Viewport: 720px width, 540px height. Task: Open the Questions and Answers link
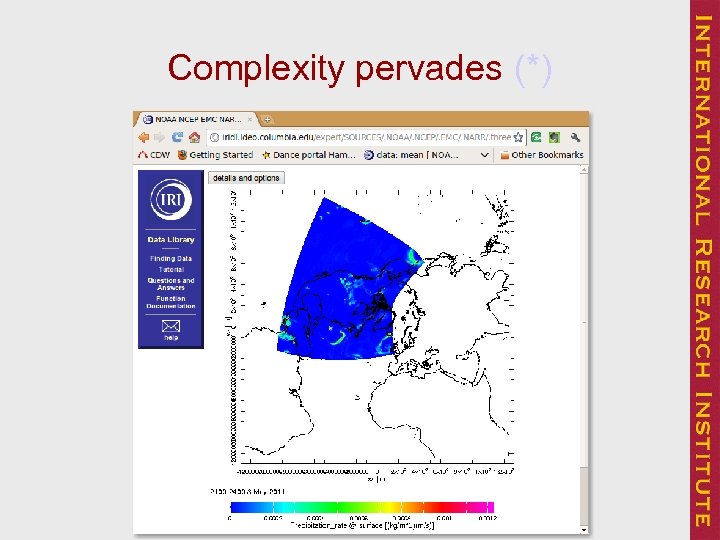click(x=171, y=284)
